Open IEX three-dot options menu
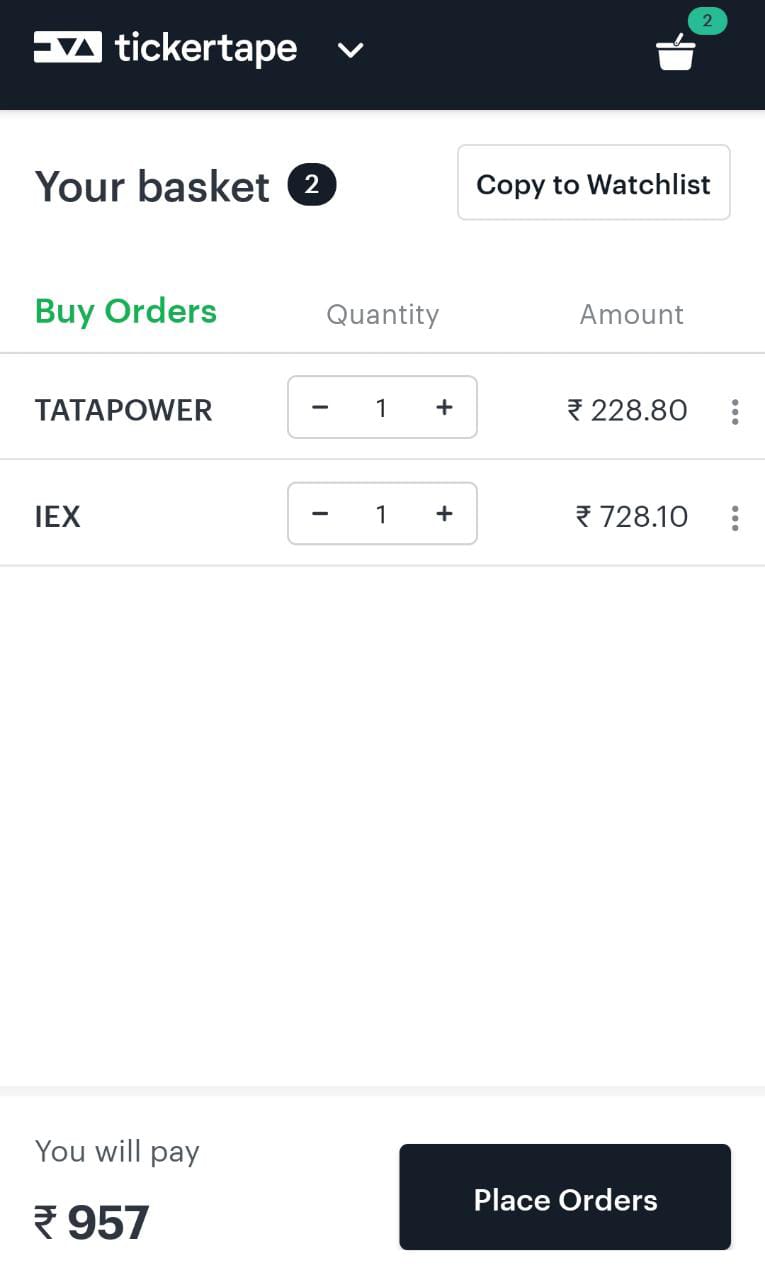This screenshot has height=1280, width=765. tap(735, 517)
